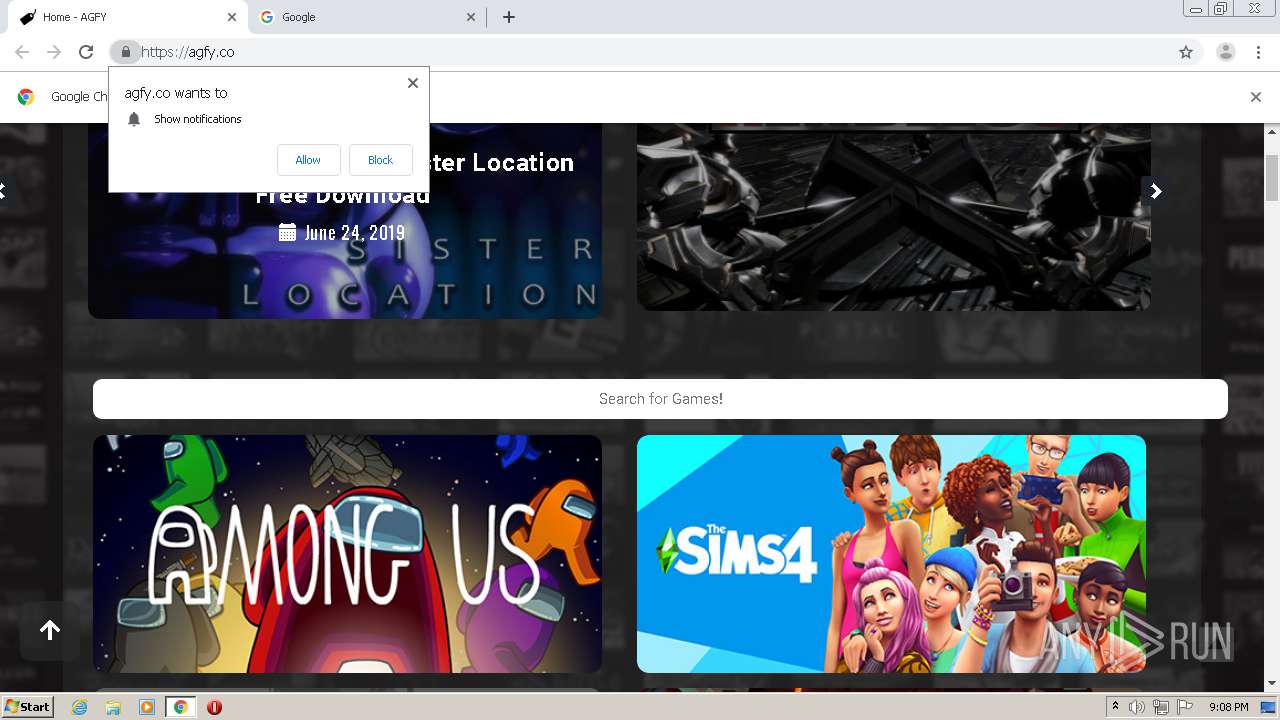
Task: Select the Home - AGFY tab
Action: 128,17
